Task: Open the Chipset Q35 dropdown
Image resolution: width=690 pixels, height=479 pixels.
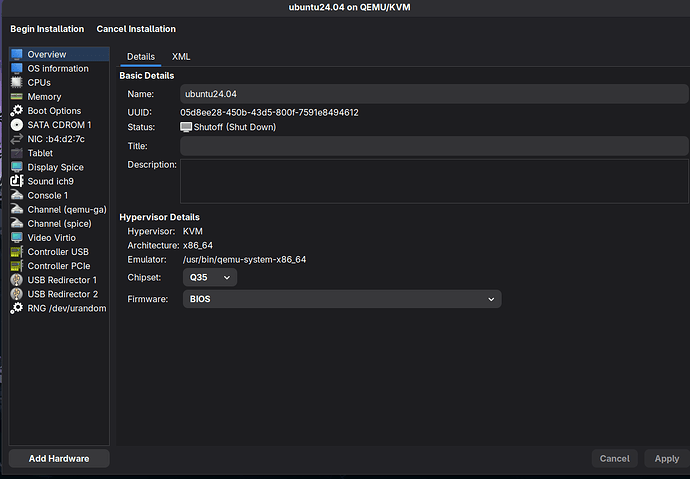Action: [x=210, y=278]
